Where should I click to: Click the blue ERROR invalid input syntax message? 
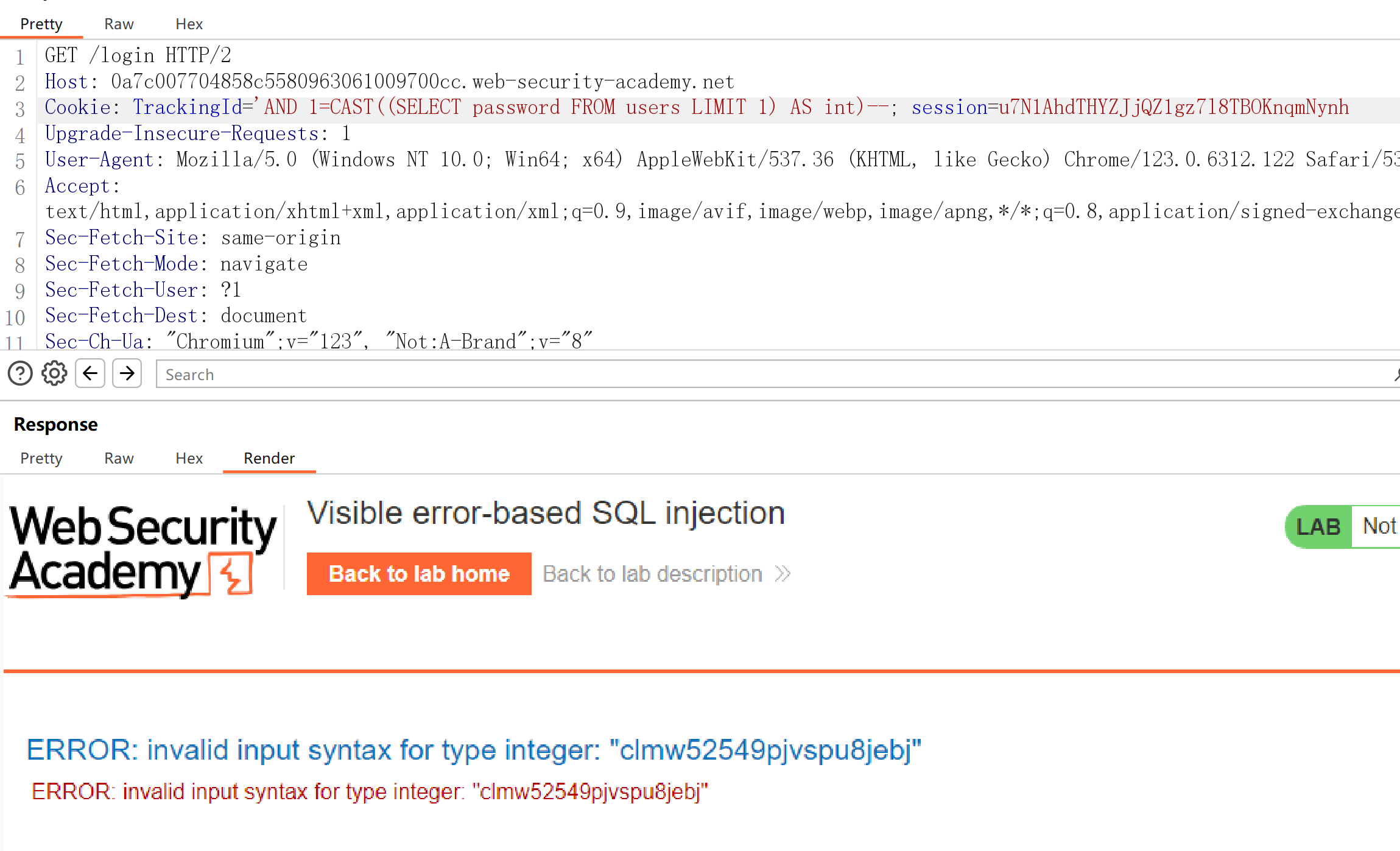pos(474,750)
